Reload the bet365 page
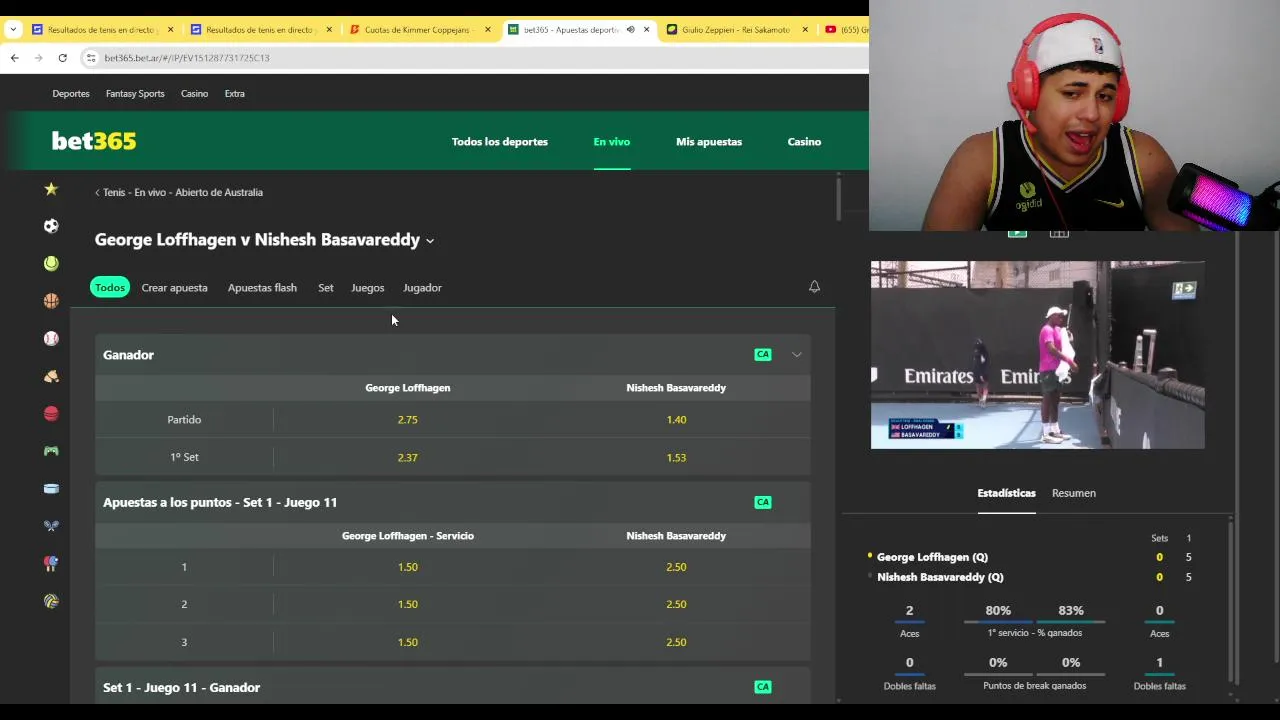The image size is (1280, 720). [62, 58]
